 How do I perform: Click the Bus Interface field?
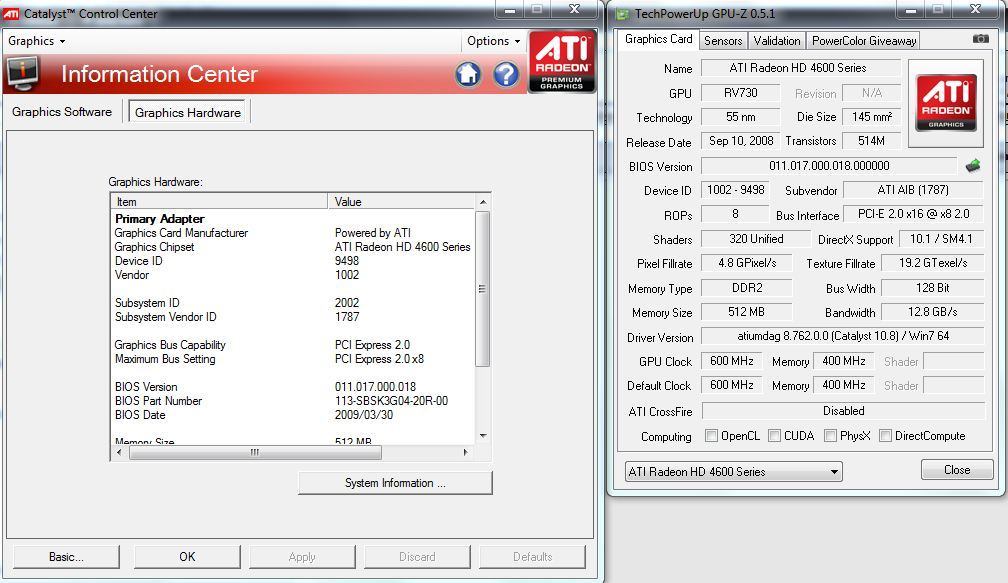(x=914, y=214)
